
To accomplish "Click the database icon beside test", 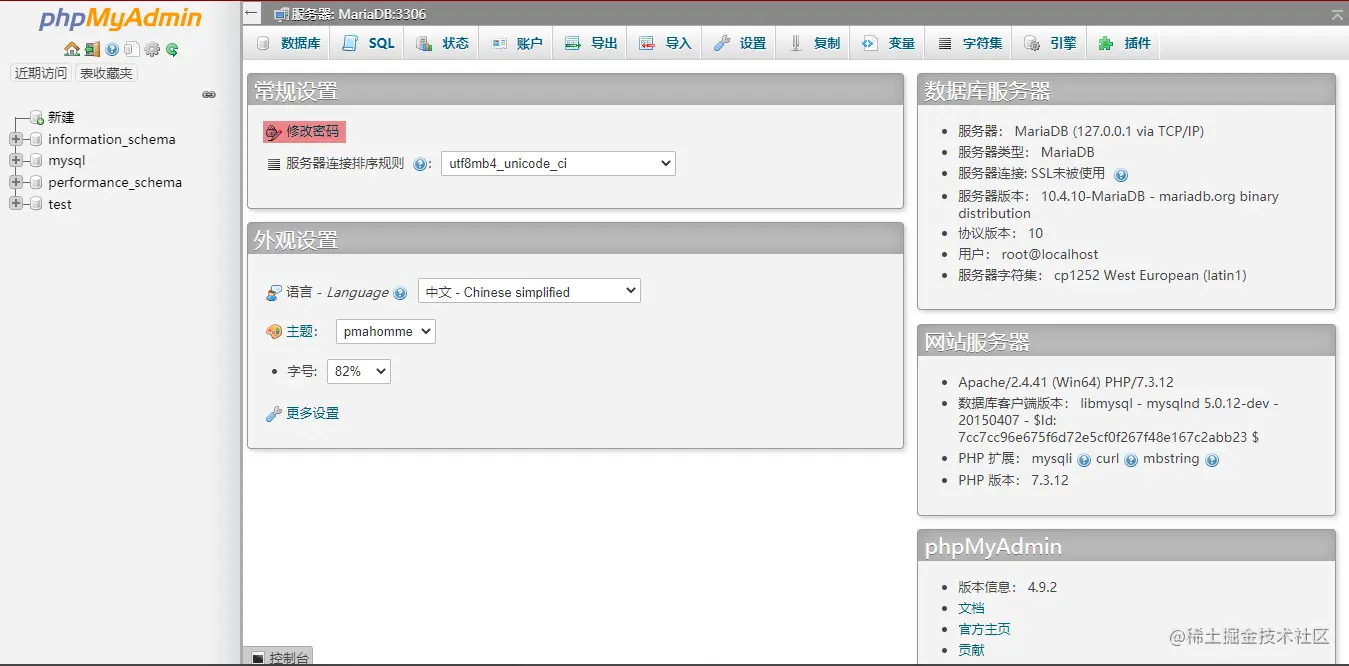I will click(x=37, y=204).
